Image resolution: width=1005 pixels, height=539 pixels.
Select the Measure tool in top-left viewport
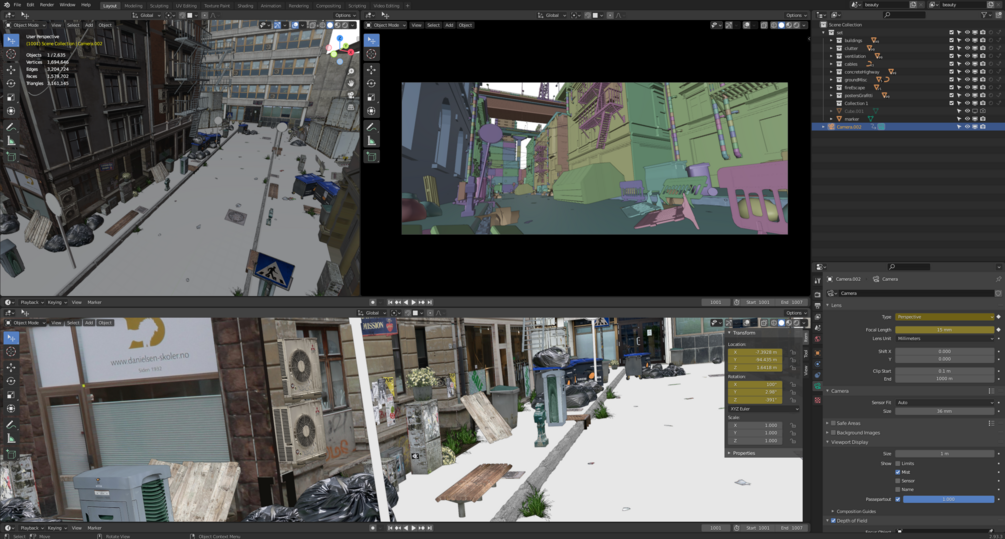click(x=11, y=141)
